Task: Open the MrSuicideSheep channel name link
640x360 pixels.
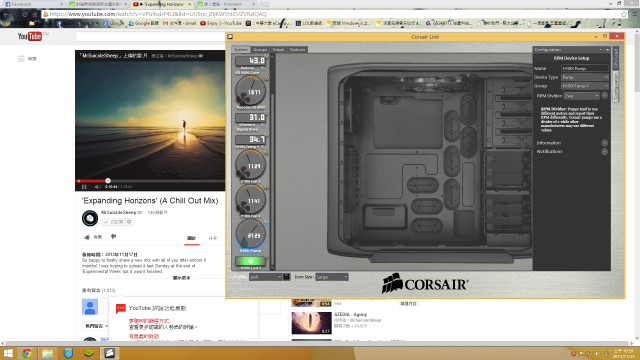Action: click(x=118, y=212)
